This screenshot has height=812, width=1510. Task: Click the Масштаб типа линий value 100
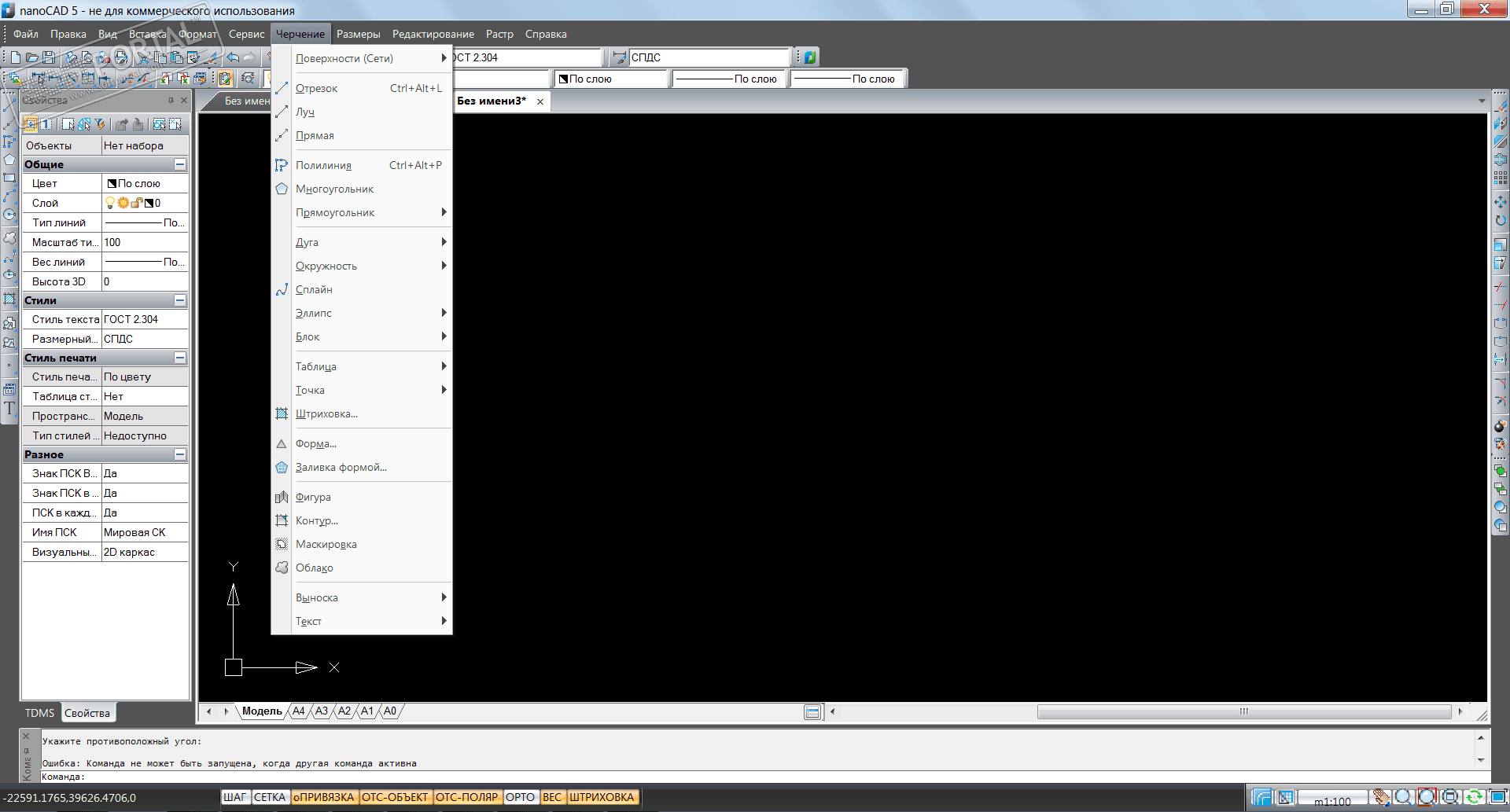[x=145, y=242]
